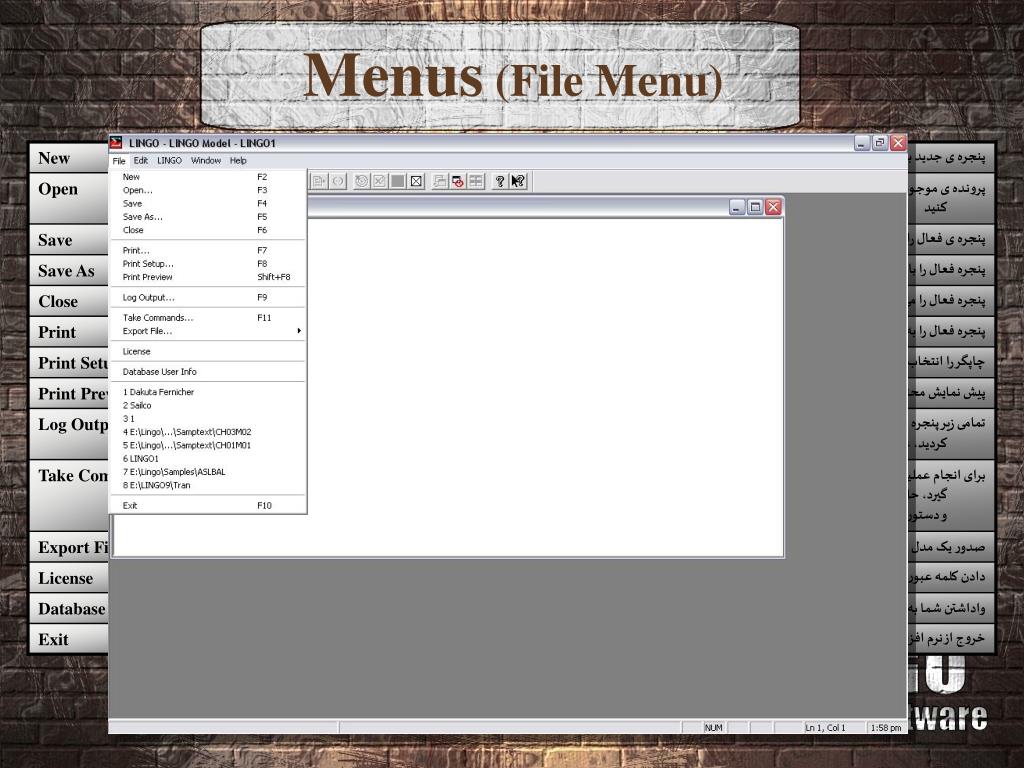The width and height of the screenshot is (1024, 768).
Task: Select Take Commands... menu entry
Action: tap(208, 317)
